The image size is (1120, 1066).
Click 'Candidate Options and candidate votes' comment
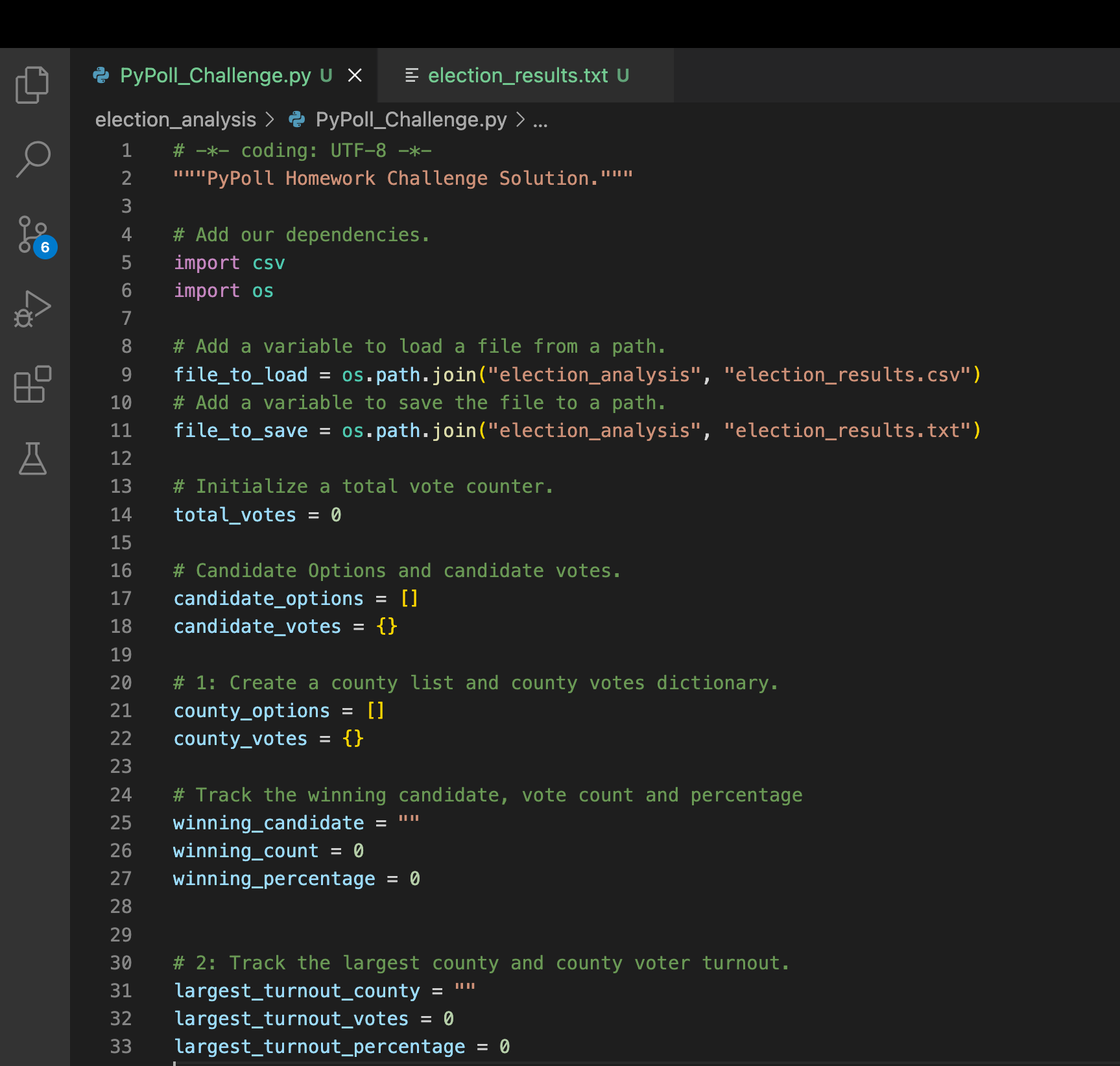[397, 571]
